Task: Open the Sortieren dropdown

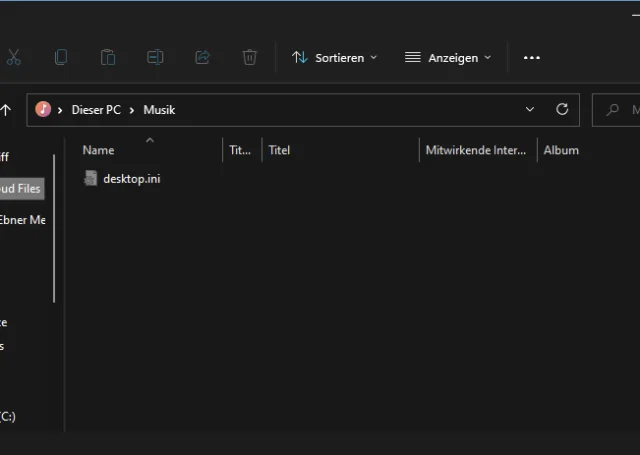Action: 335,58
